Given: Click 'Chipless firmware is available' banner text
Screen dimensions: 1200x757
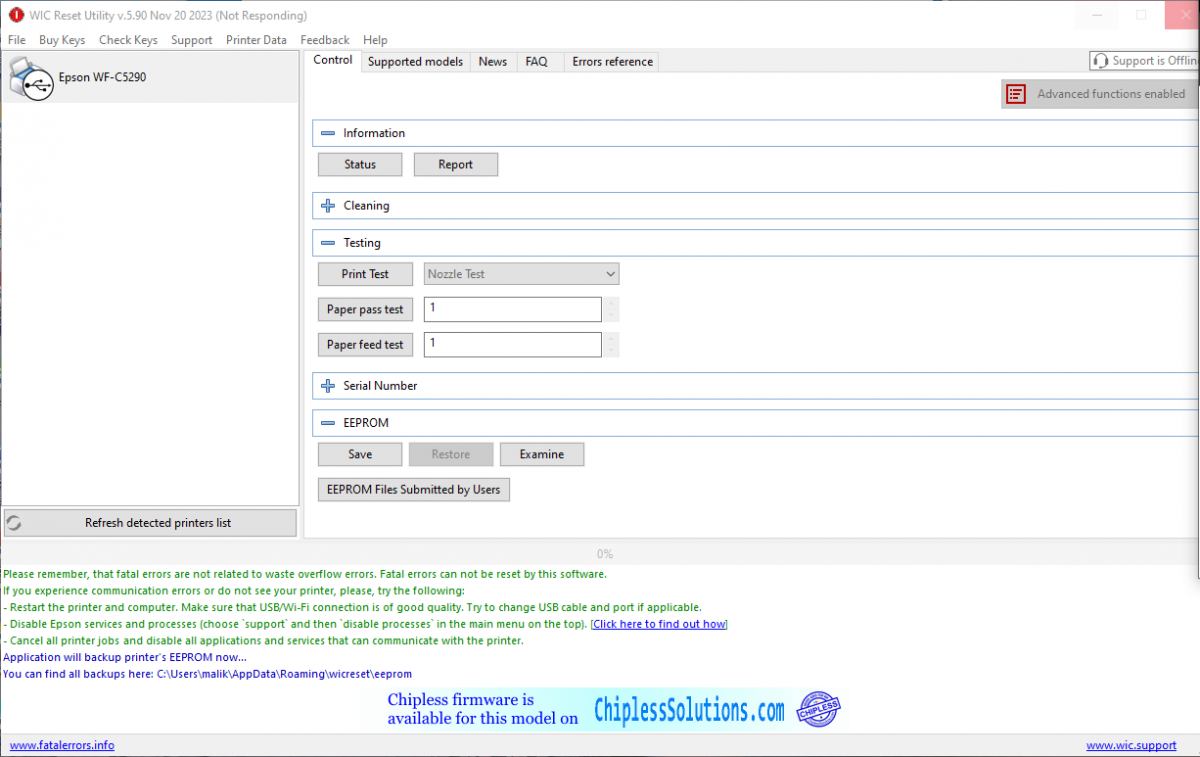Looking at the screenshot, I should [483, 709].
